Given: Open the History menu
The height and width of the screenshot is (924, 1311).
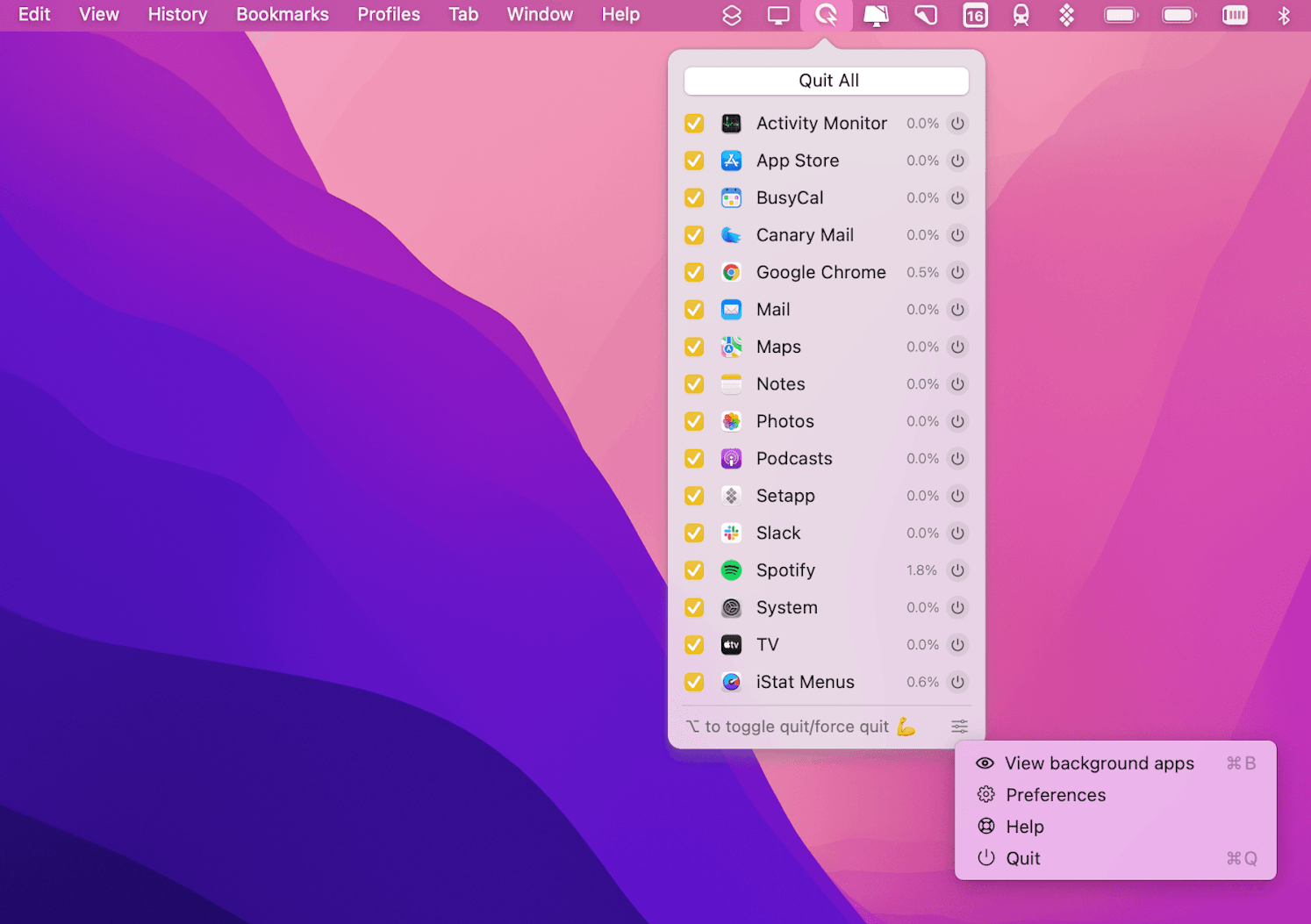Looking at the screenshot, I should click(177, 15).
